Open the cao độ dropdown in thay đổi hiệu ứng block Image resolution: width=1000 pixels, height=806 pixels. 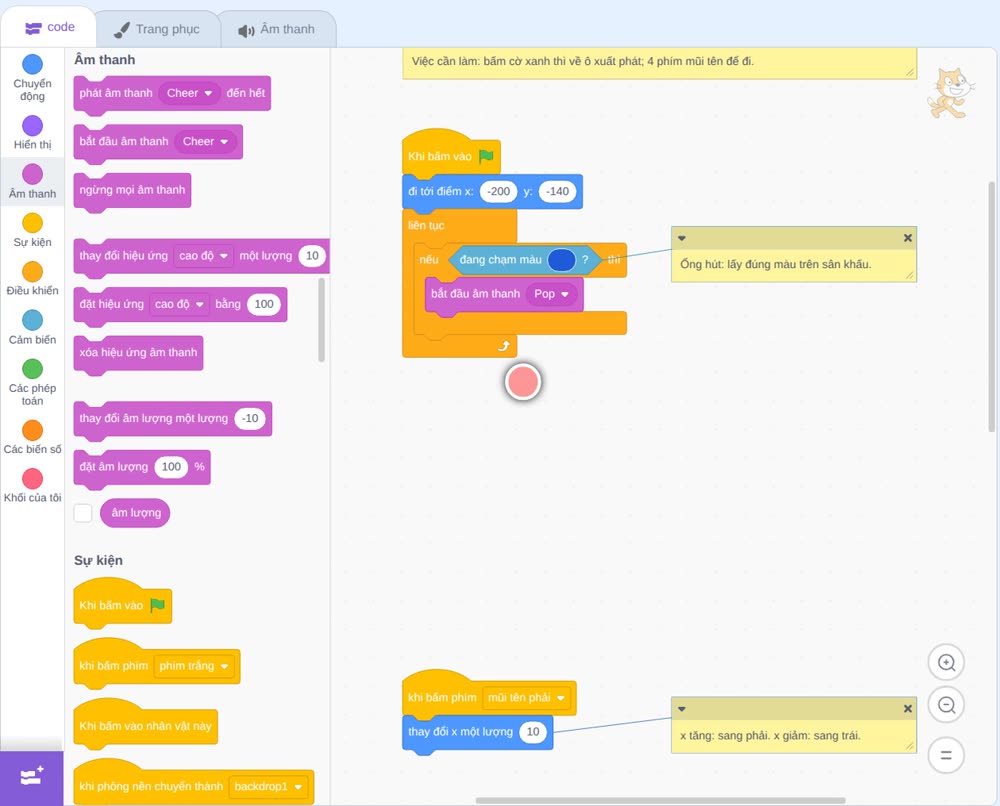(203, 256)
